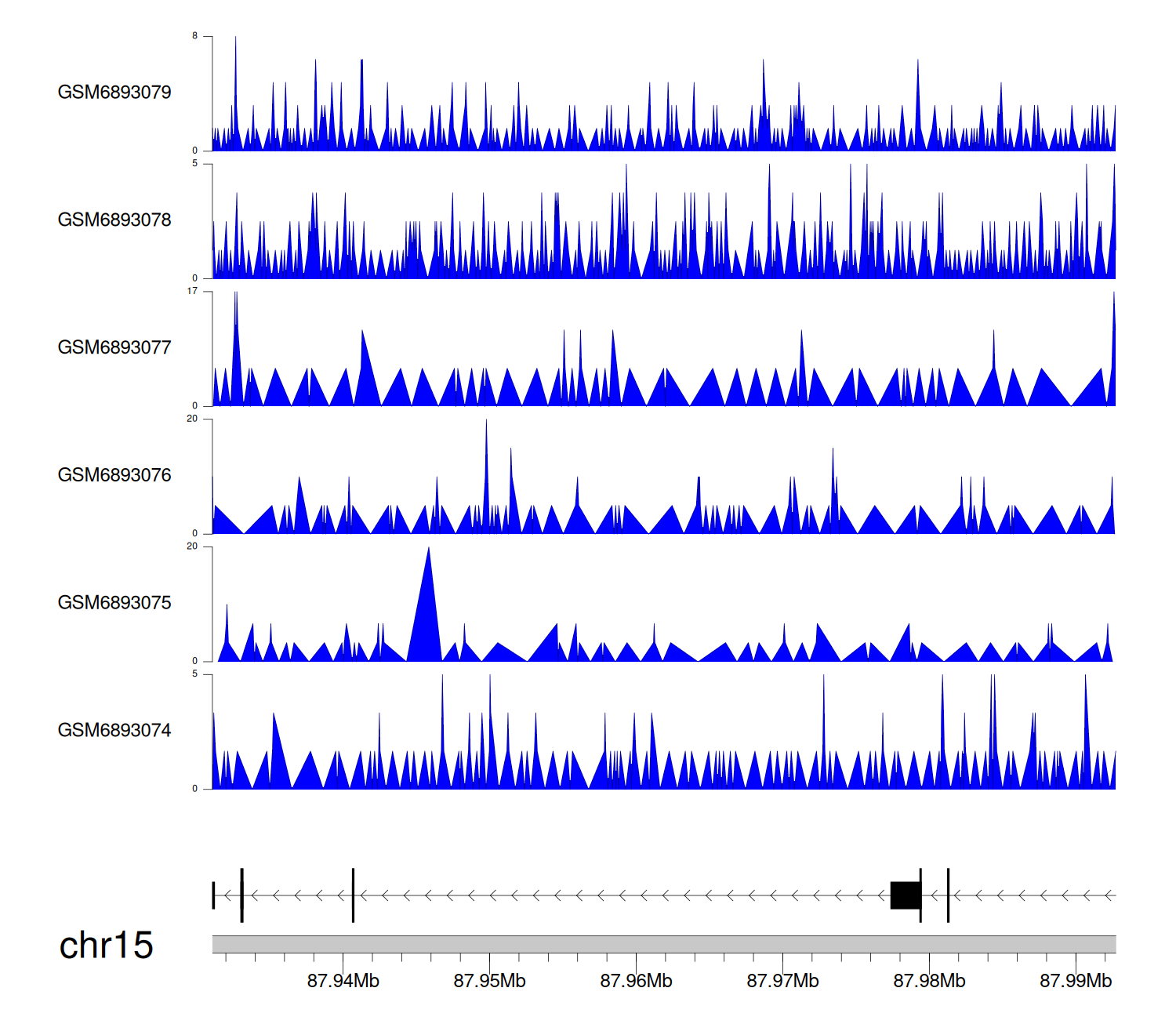Click the GSM6893077 track name

(114, 347)
